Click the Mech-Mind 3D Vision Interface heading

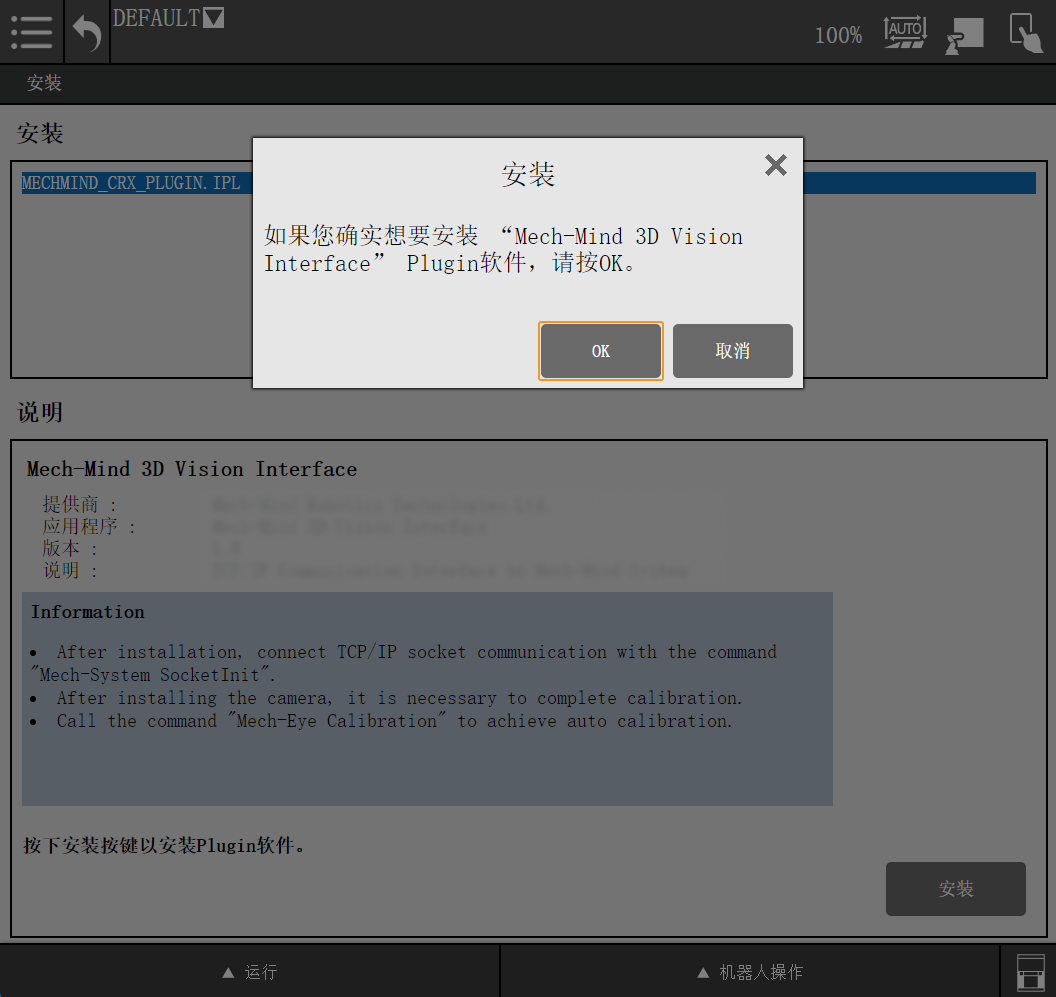pyautogui.click(x=192, y=470)
